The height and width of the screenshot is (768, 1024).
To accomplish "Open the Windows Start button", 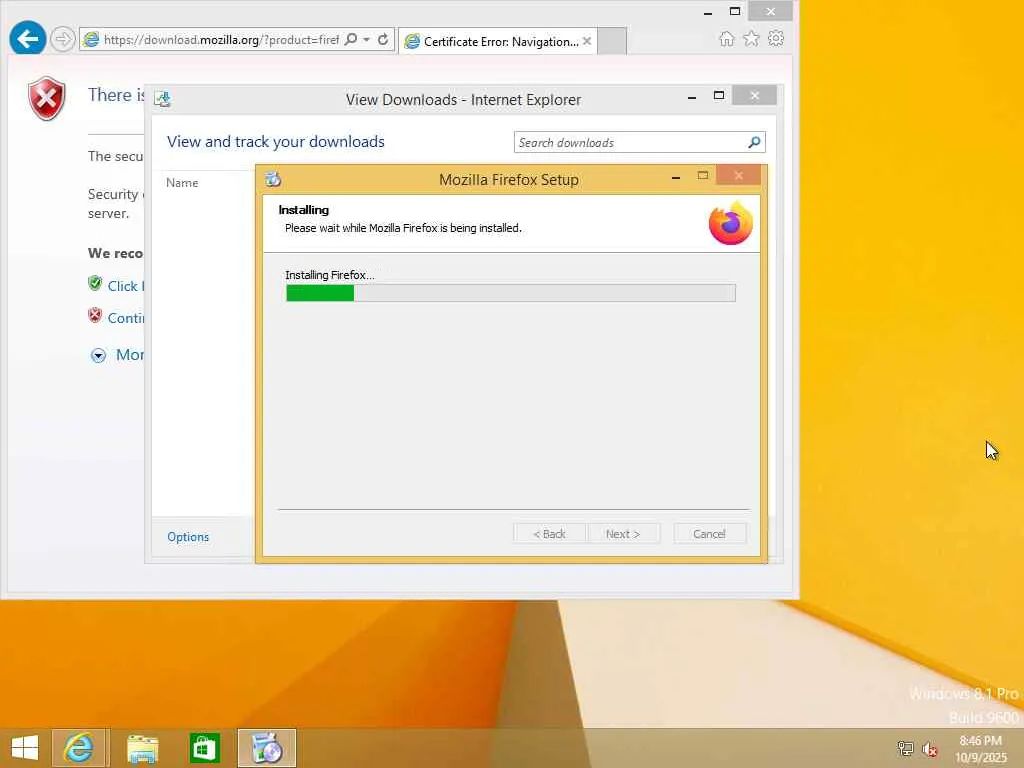I will click(x=25, y=748).
